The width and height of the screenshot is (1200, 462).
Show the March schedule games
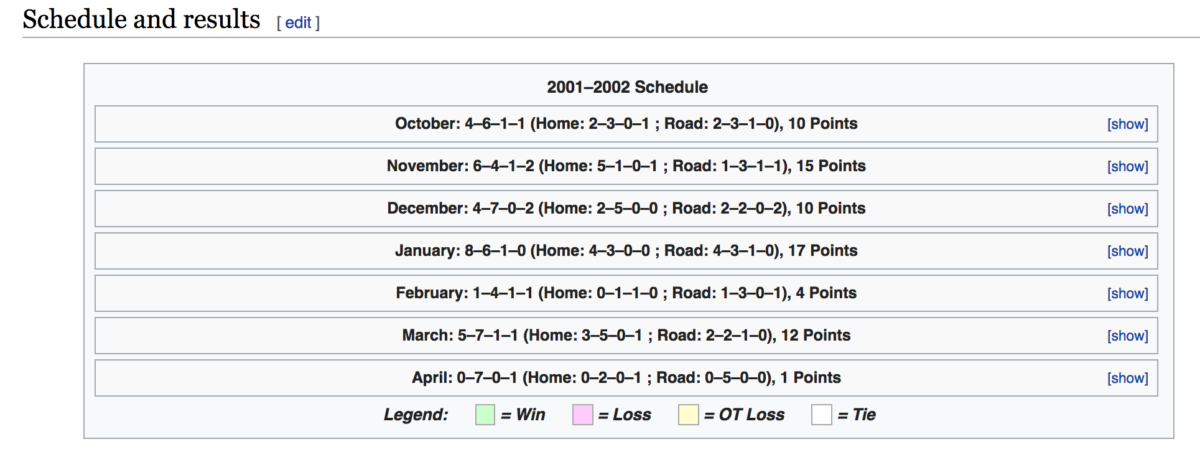1127,336
